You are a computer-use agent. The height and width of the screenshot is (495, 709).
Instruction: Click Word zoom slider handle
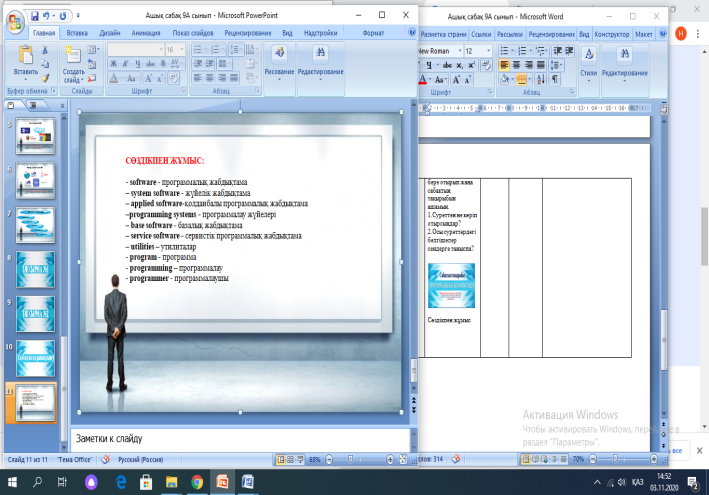click(x=615, y=459)
